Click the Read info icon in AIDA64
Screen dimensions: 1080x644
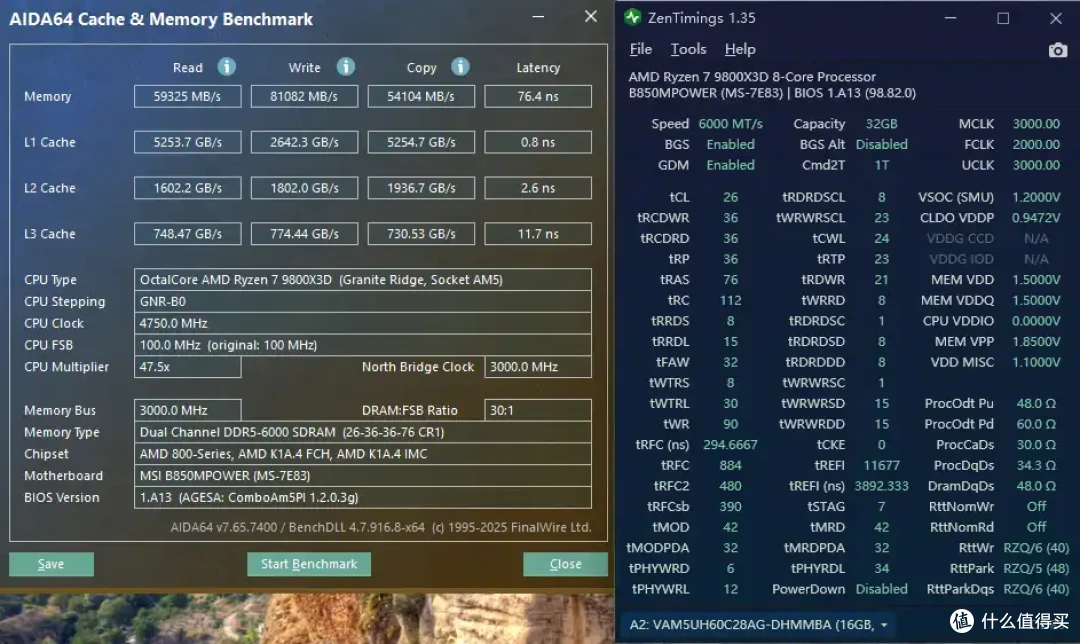(x=227, y=67)
